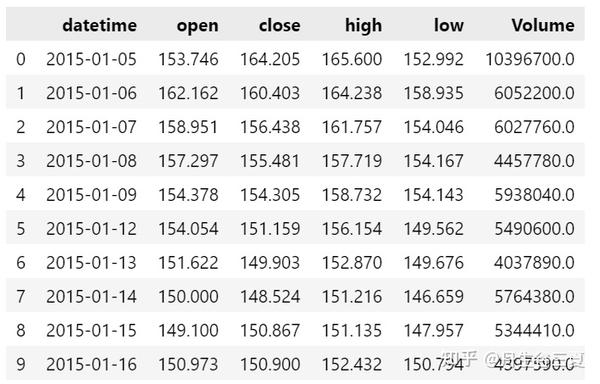Image resolution: width=600 pixels, height=384 pixels.
Task: Select the high value 157.719
Action: pyautogui.click(x=352, y=161)
